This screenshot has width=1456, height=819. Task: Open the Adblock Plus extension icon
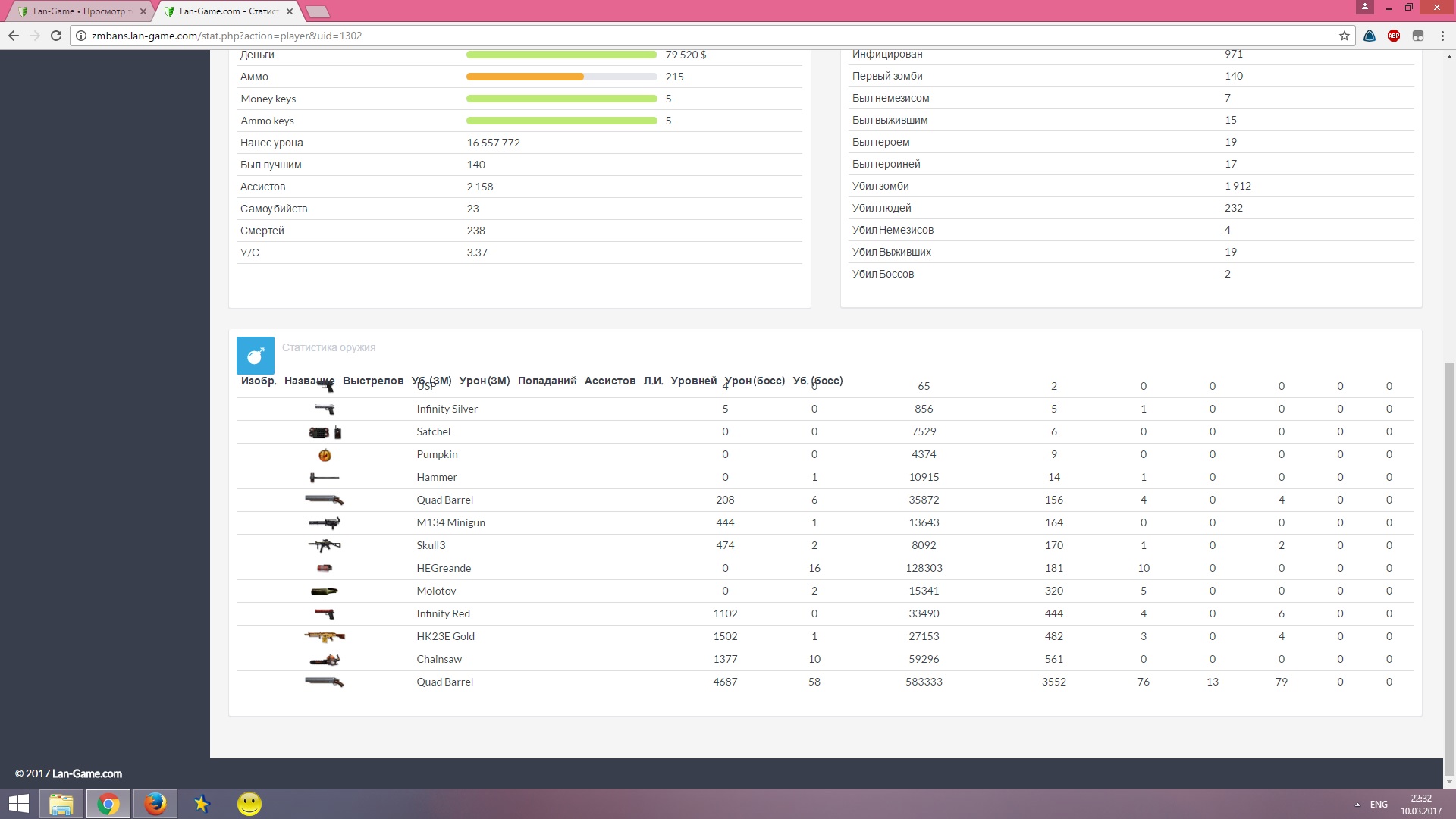click(1394, 36)
